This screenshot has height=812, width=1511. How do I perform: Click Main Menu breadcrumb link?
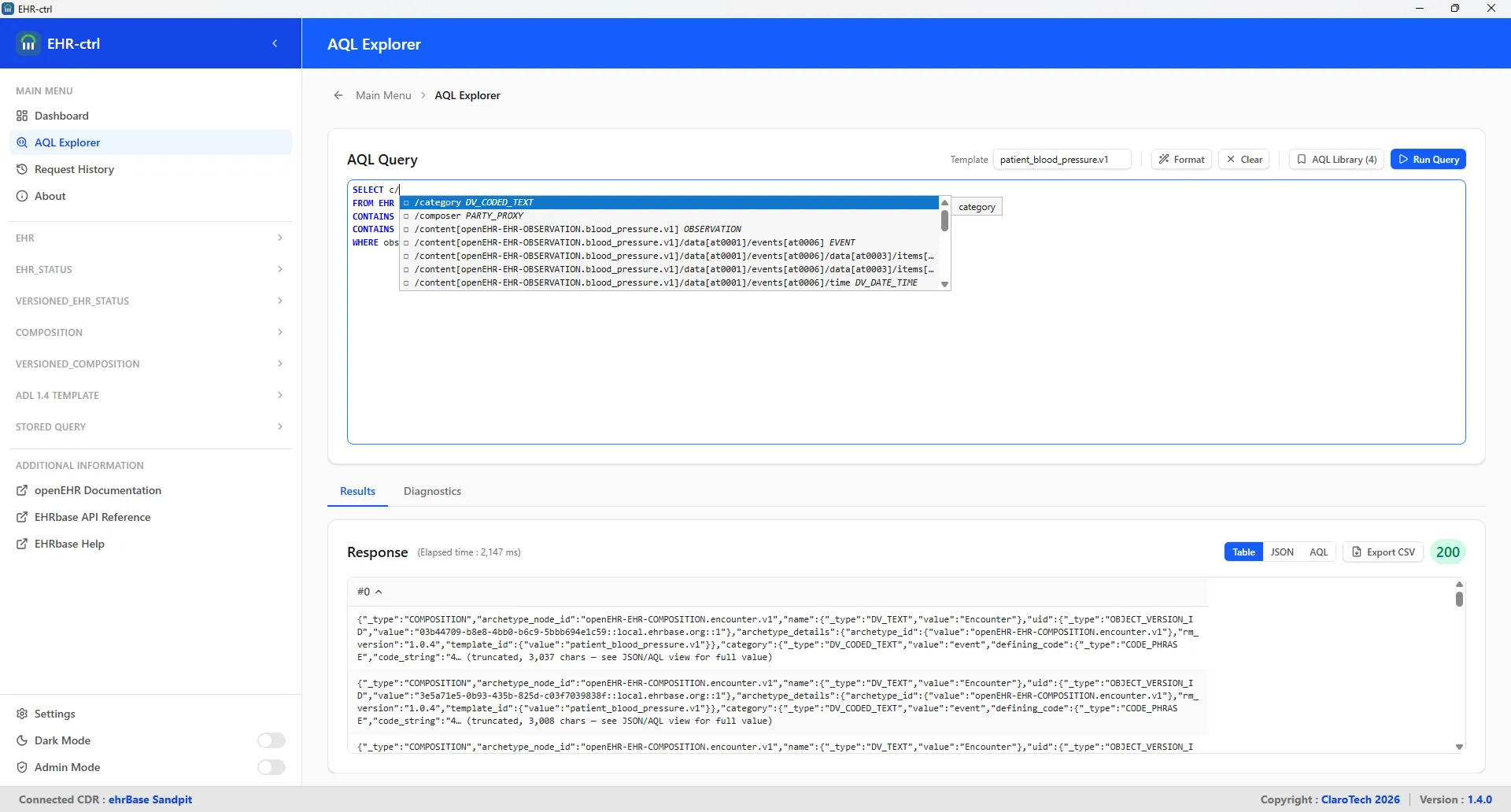(383, 95)
